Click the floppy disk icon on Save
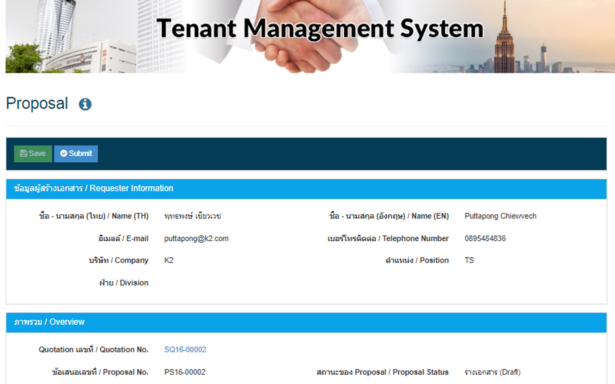615x384 pixels. [x=24, y=153]
